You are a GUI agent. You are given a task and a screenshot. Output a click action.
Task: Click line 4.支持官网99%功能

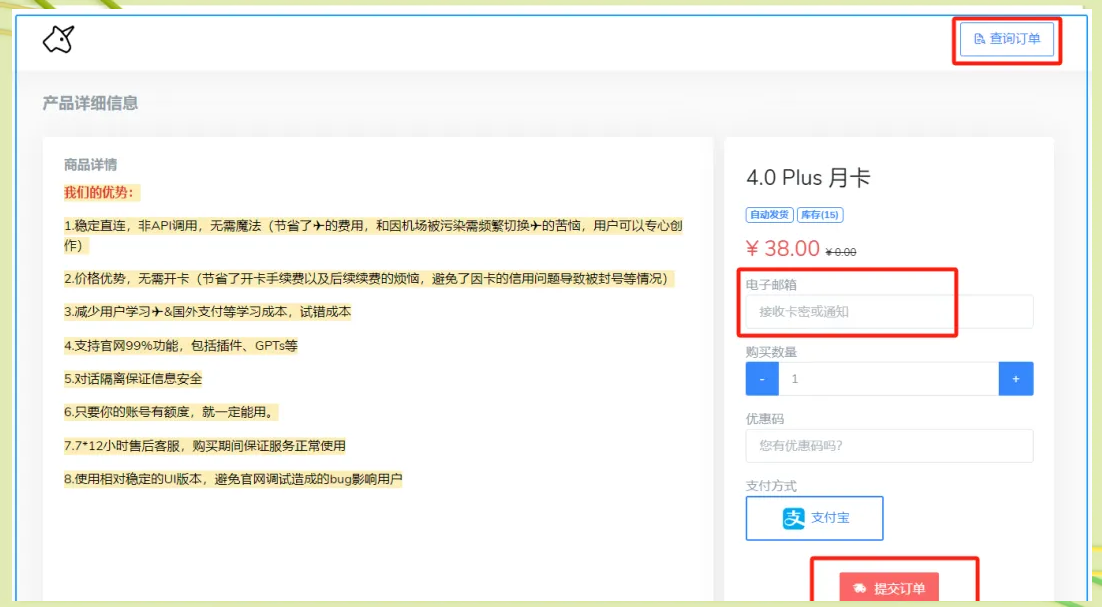181,346
